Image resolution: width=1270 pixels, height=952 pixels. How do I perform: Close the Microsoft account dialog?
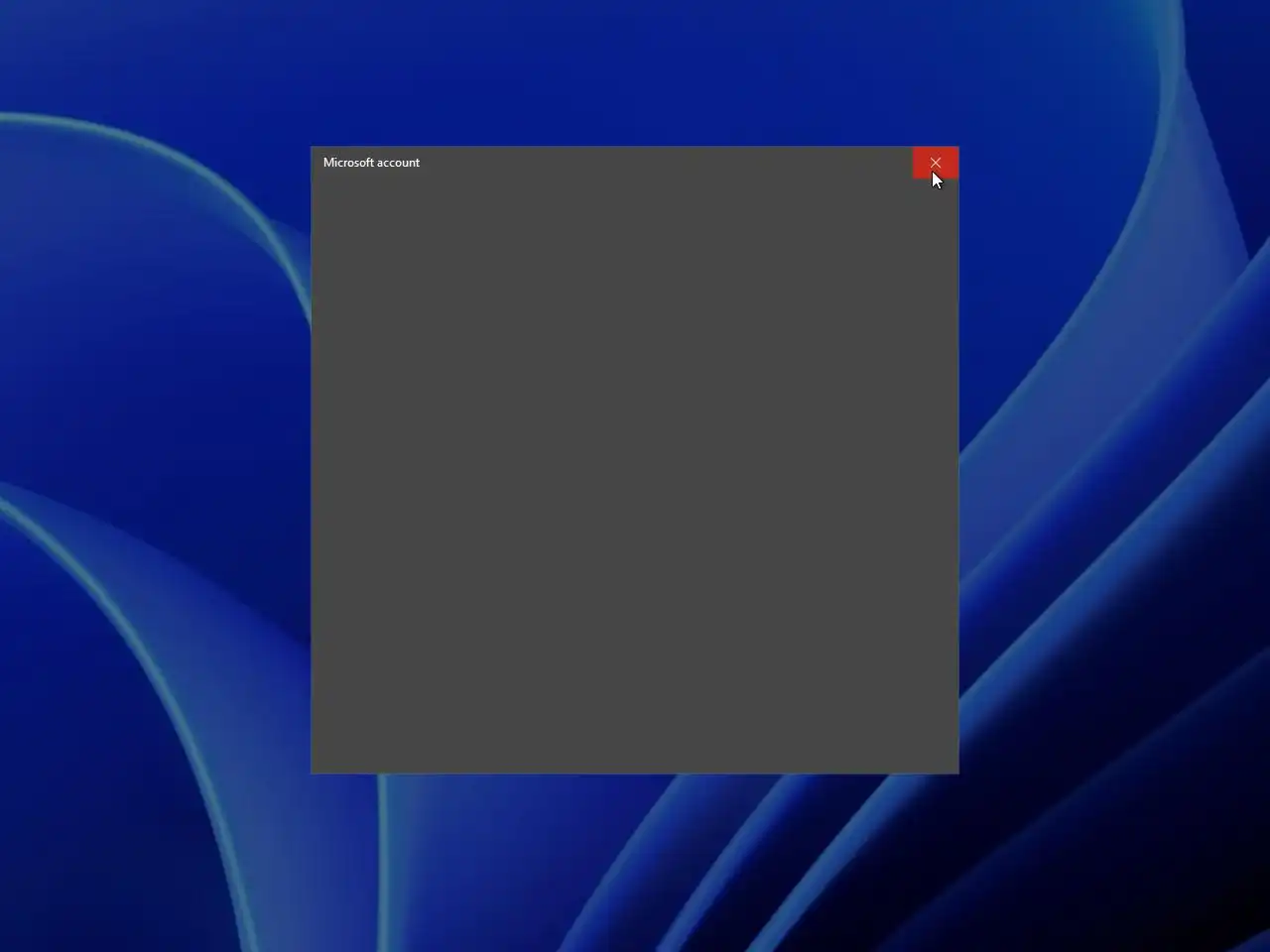coord(935,163)
